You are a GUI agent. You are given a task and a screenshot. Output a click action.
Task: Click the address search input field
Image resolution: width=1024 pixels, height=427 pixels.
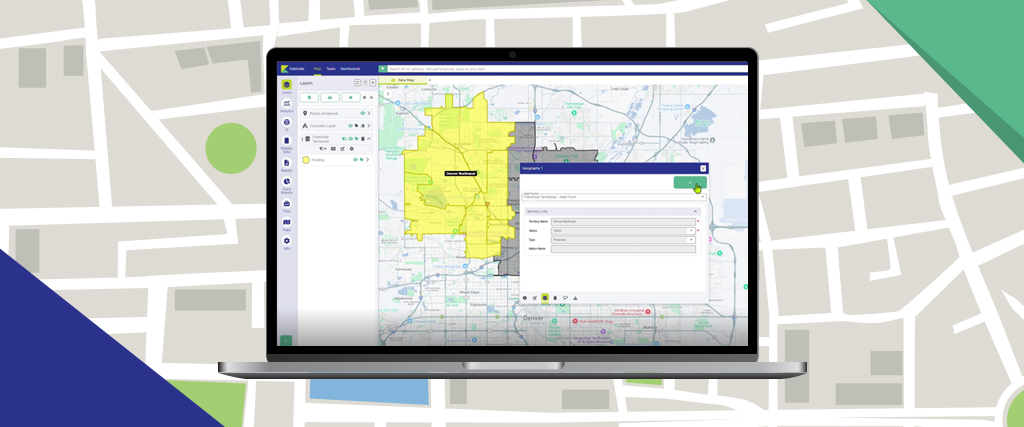[567, 69]
